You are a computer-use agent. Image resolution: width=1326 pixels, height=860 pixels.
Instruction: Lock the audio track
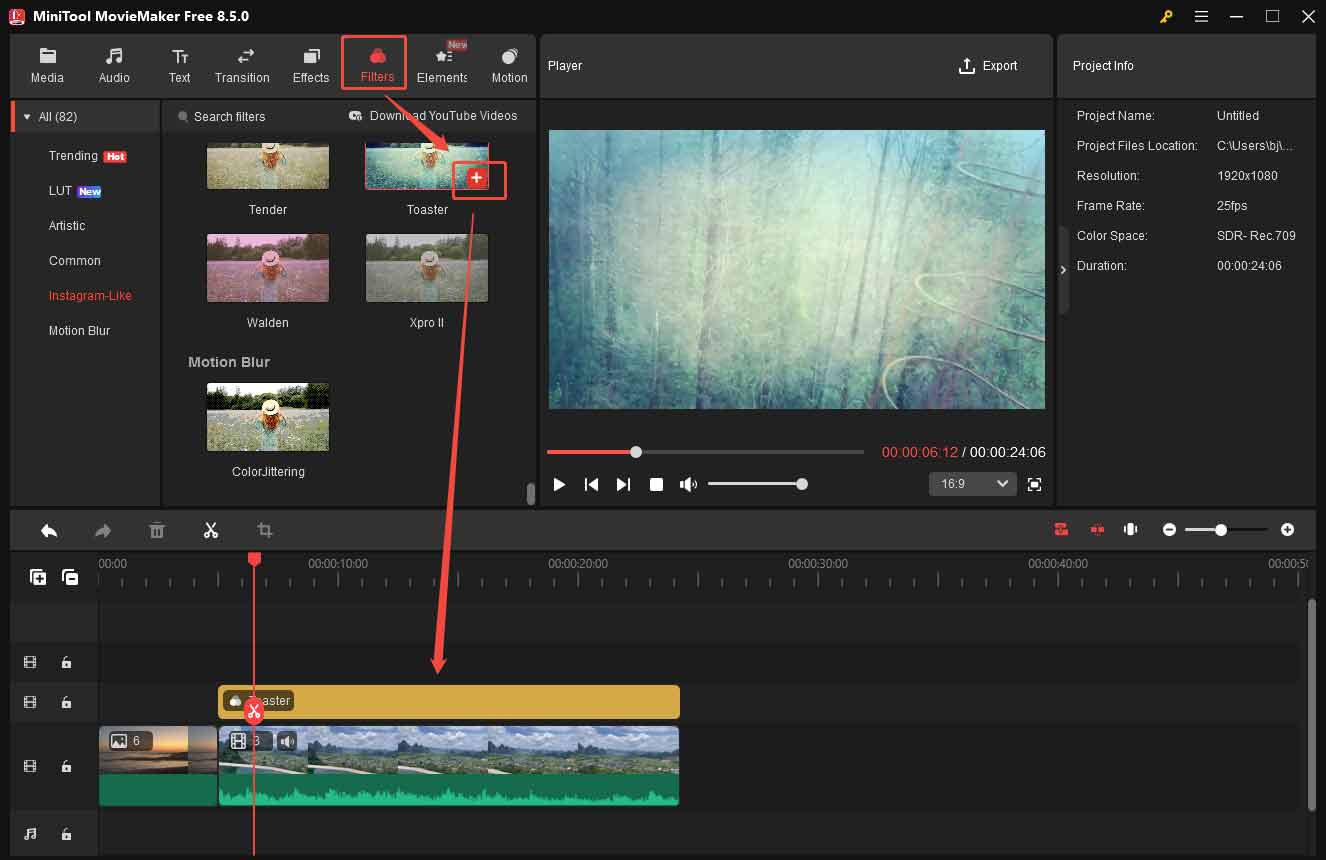pos(66,833)
